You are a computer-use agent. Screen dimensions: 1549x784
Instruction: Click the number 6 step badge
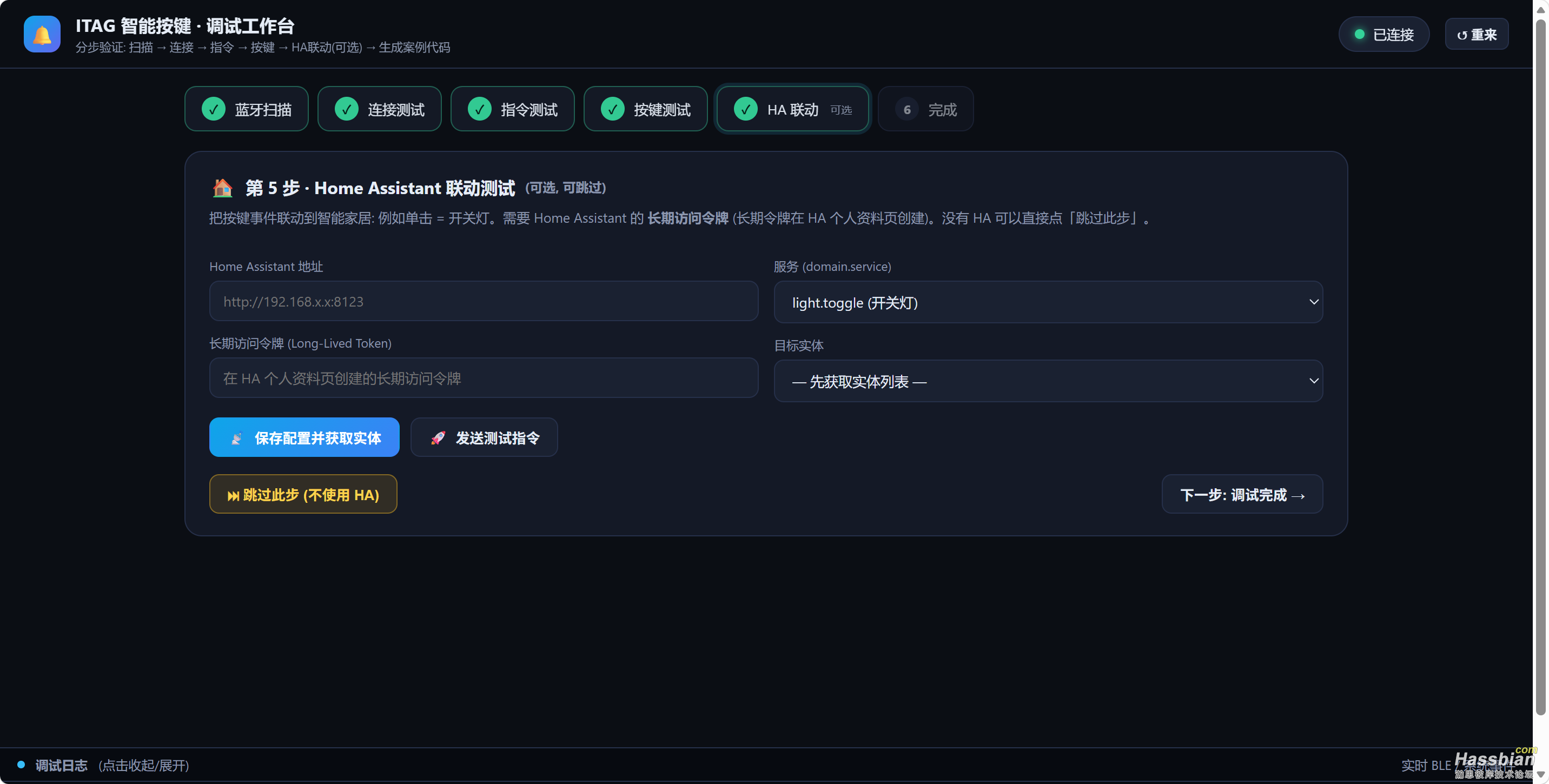coord(907,109)
